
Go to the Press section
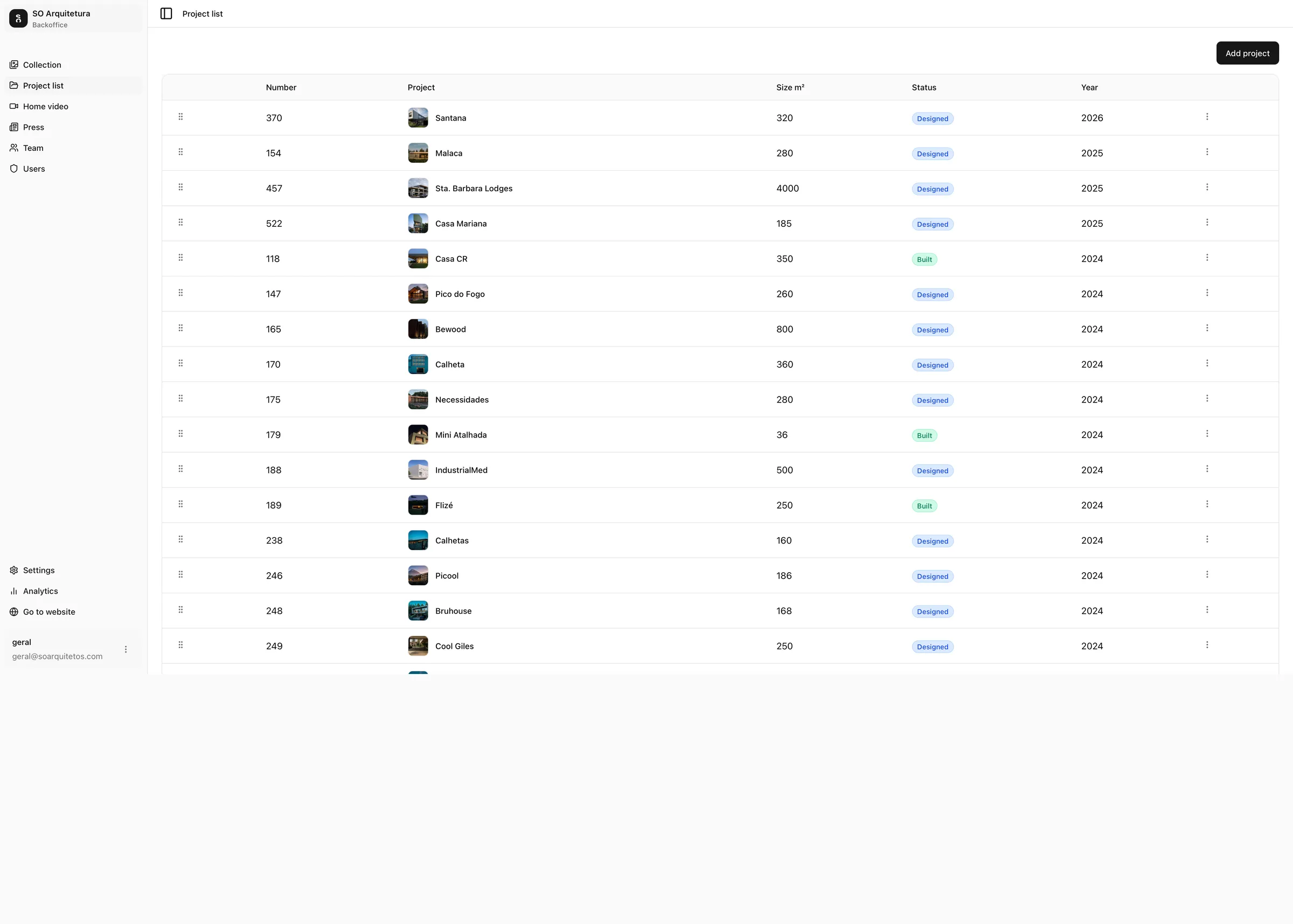click(x=74, y=127)
